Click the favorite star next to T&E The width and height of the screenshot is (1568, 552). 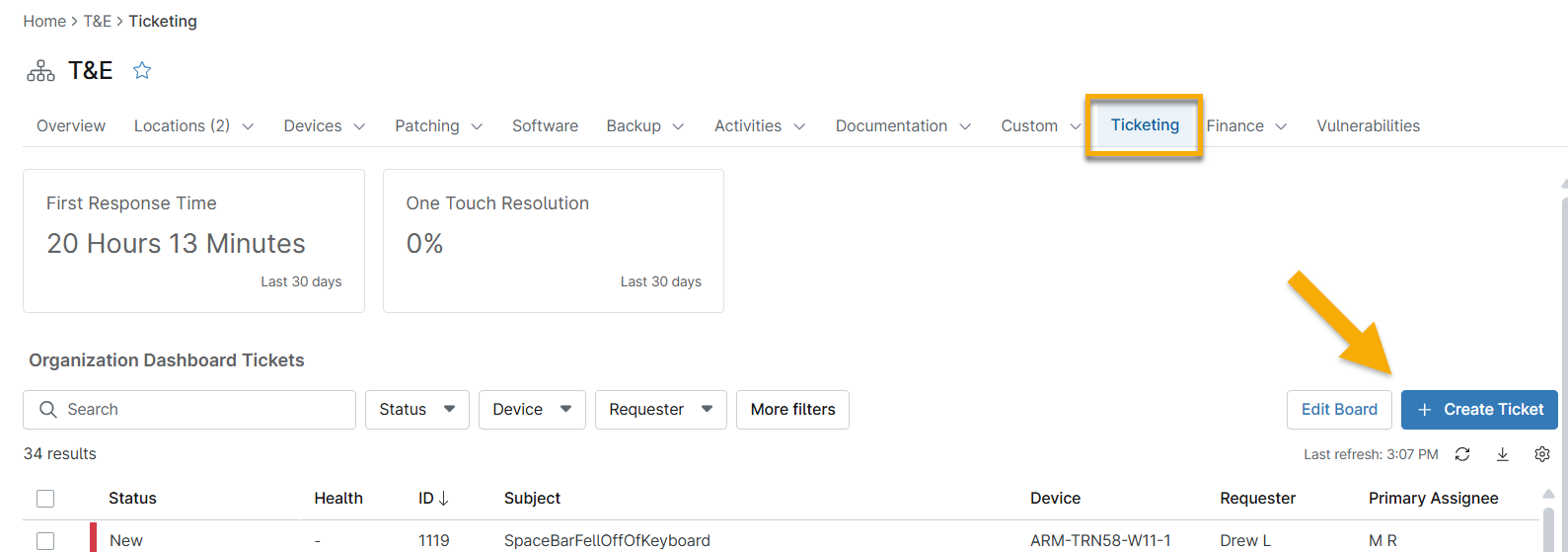tap(142, 70)
